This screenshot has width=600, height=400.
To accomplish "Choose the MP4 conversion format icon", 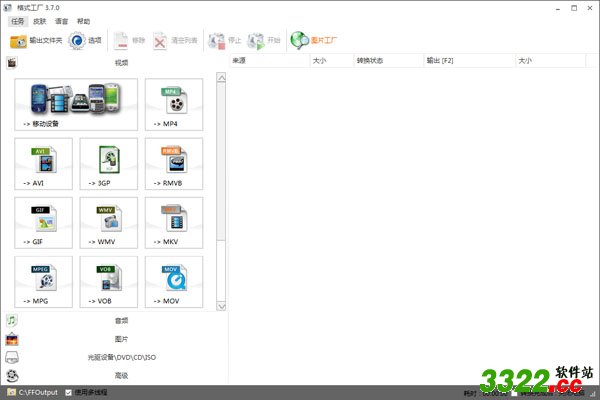I will coord(173,104).
